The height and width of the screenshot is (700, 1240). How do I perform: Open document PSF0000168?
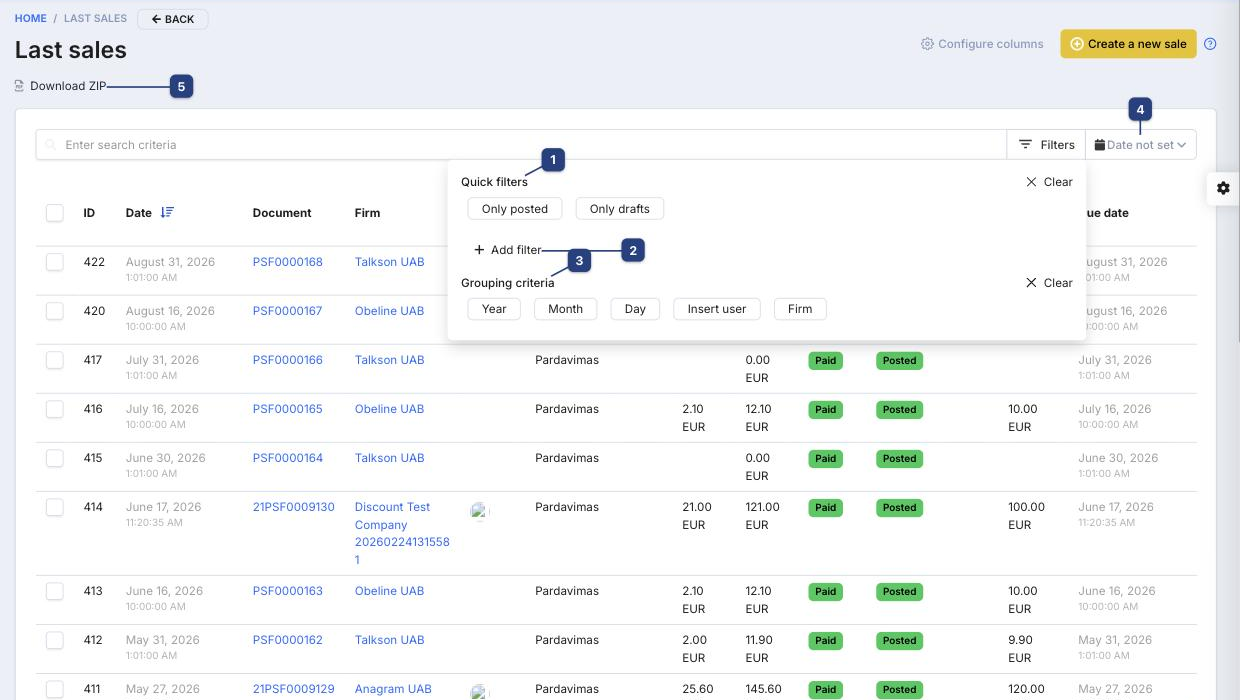coord(288,262)
